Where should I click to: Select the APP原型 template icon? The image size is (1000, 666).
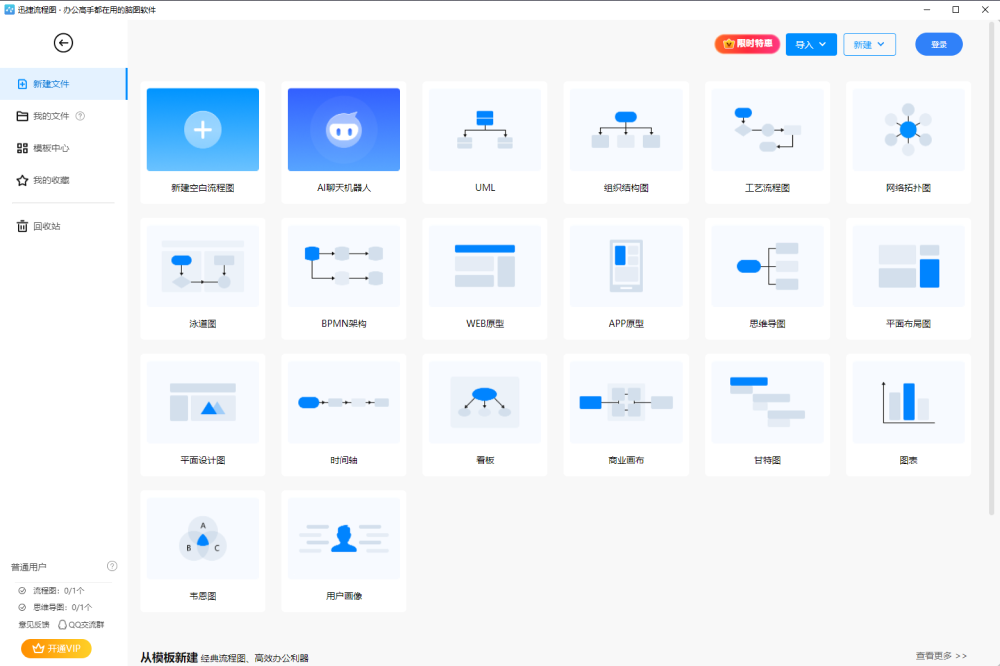(626, 265)
